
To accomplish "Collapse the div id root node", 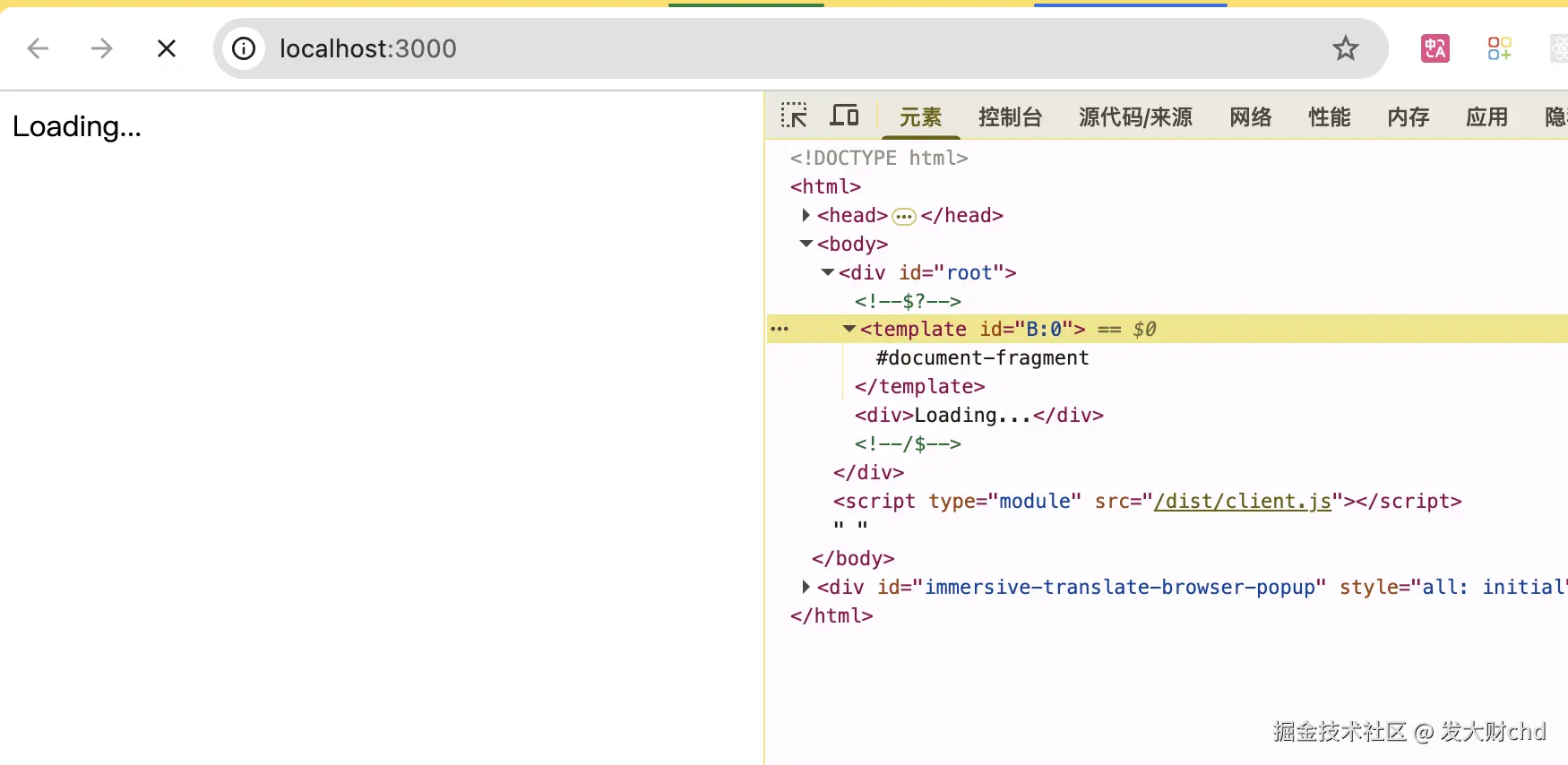I will [827, 272].
